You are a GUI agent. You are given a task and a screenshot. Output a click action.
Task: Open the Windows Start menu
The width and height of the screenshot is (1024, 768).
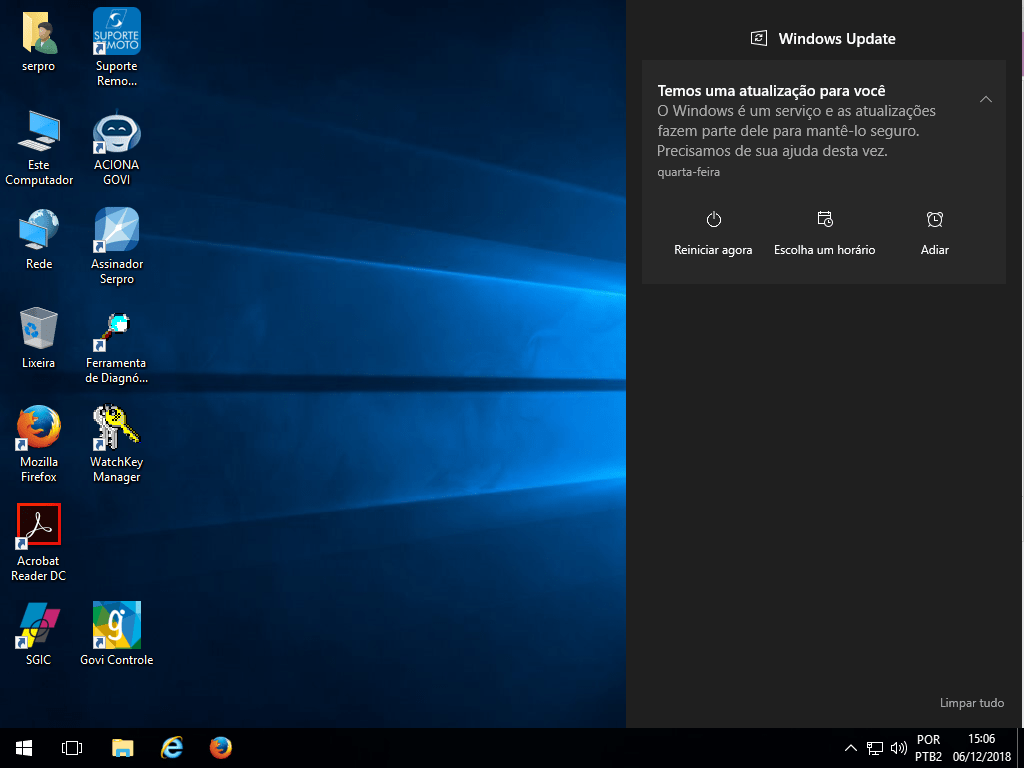click(23, 748)
